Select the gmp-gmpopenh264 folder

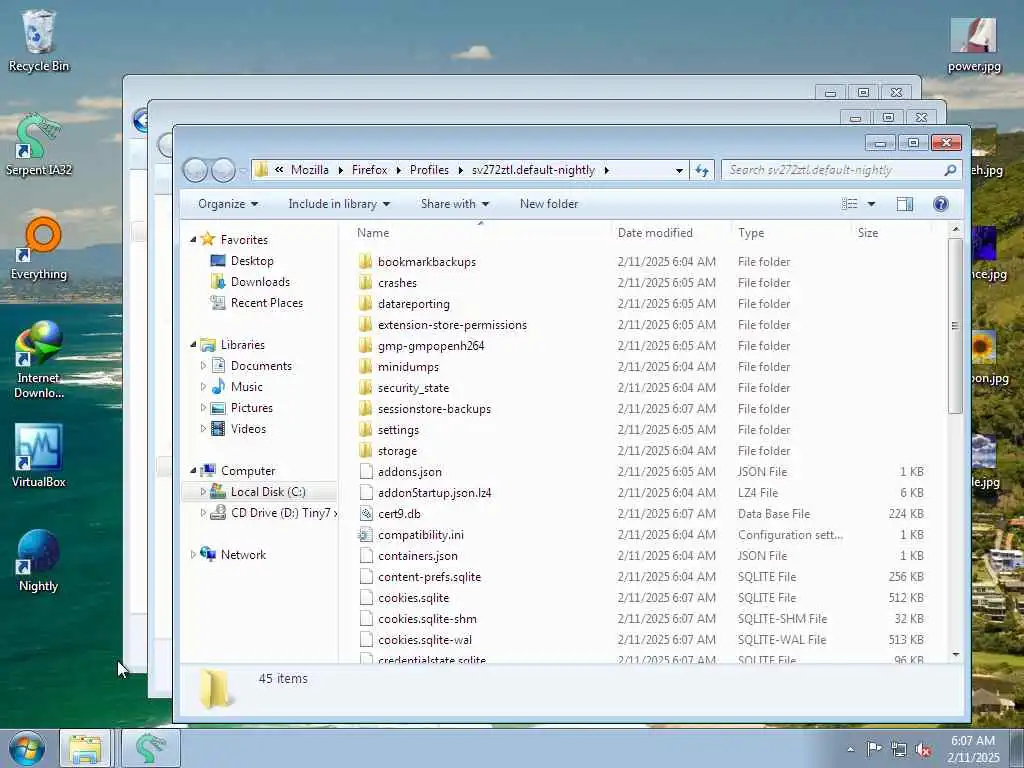[x=431, y=345]
